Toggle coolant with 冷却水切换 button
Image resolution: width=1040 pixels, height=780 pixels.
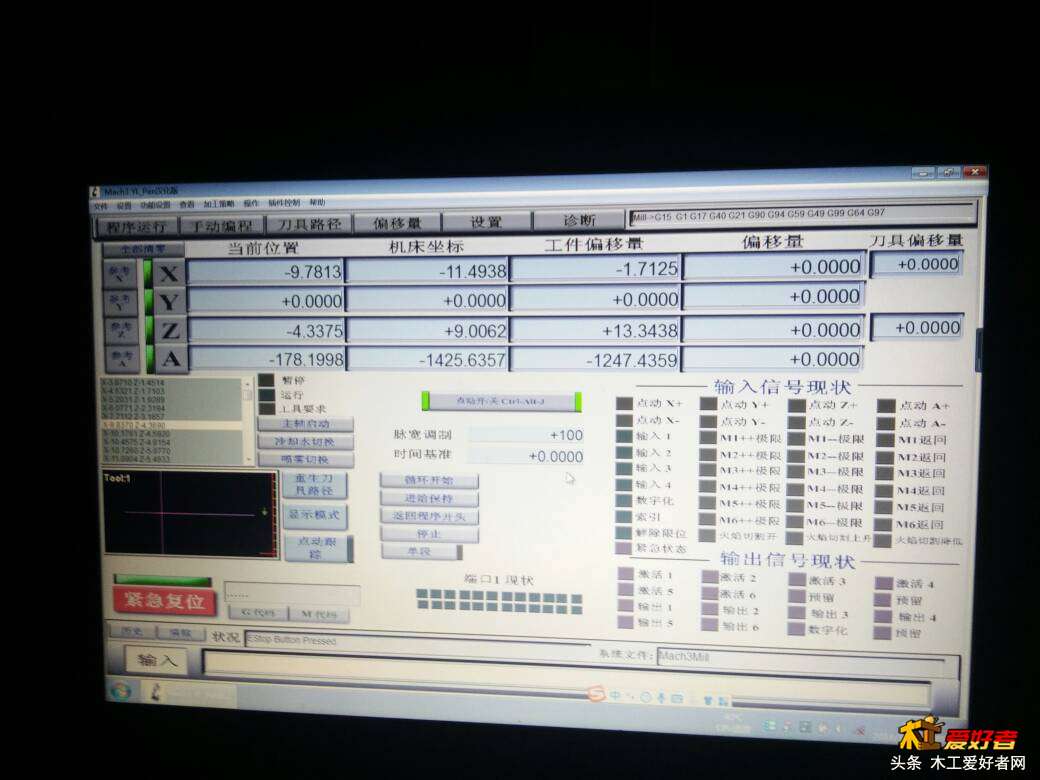306,442
